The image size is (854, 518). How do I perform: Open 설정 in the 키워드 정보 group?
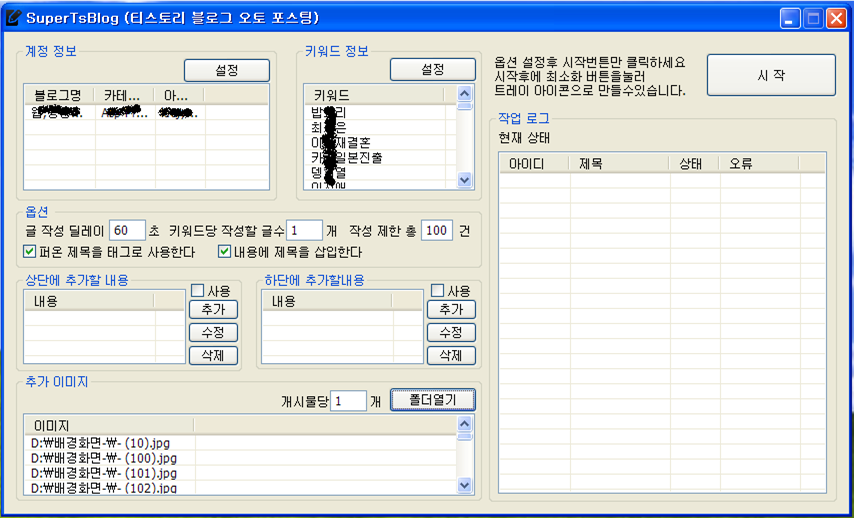[432, 69]
